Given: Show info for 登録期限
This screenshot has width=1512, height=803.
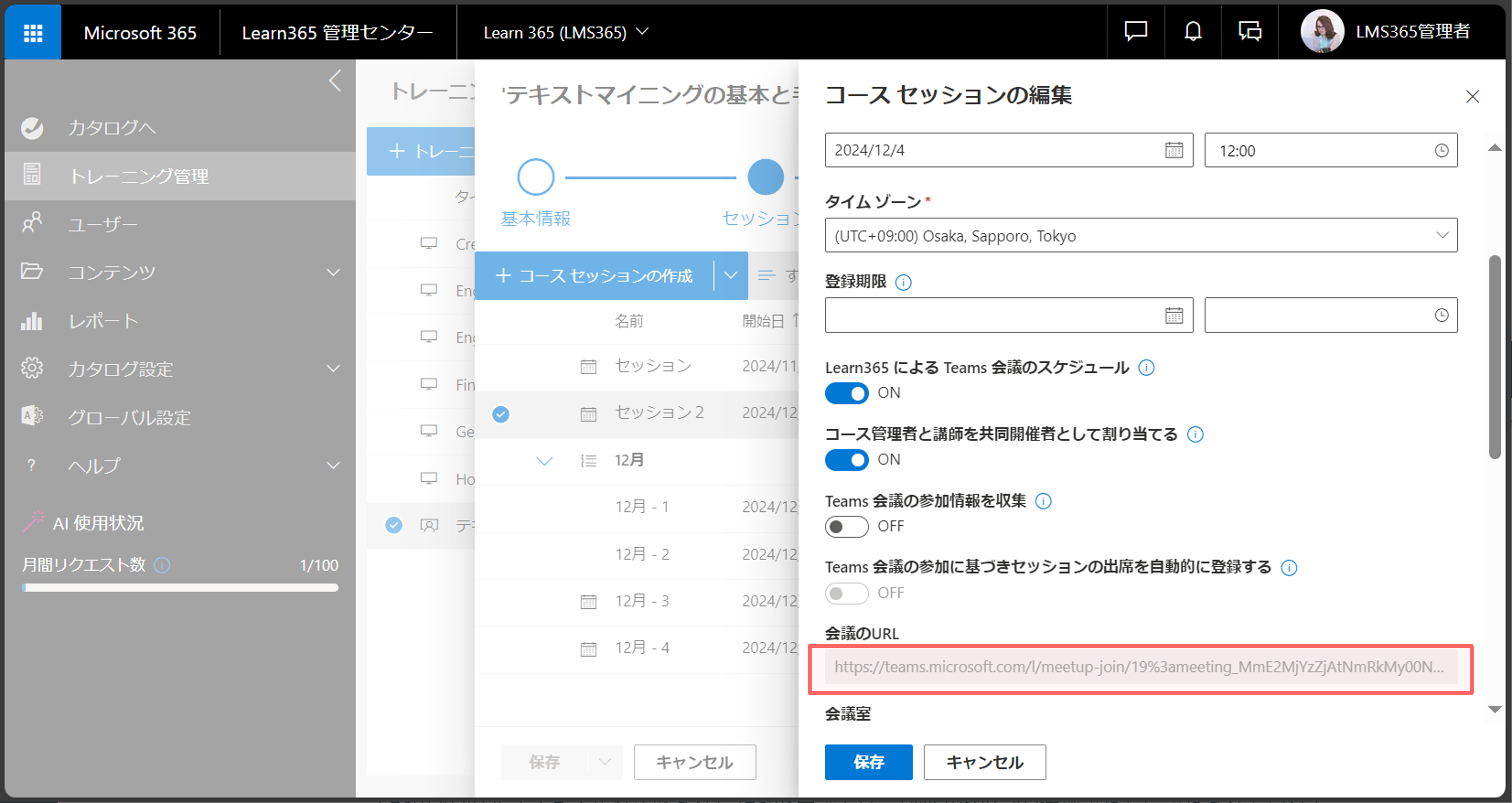Looking at the screenshot, I should click(x=903, y=282).
